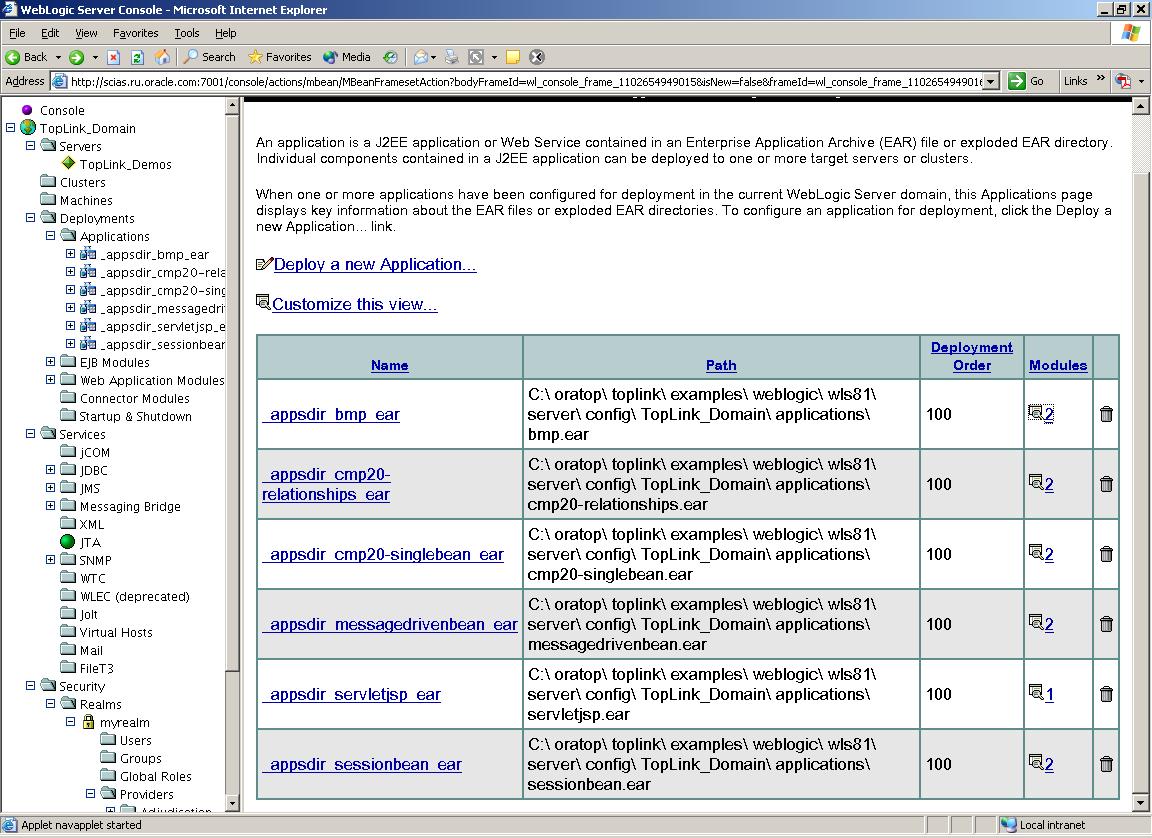
Task: Open the Media toolbar button
Action: pos(347,57)
